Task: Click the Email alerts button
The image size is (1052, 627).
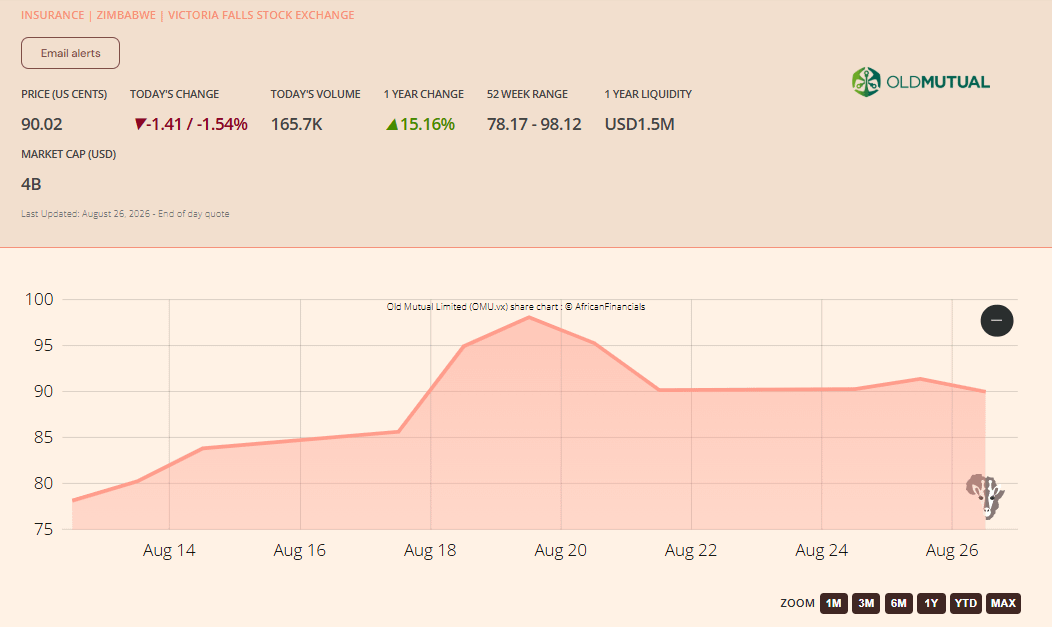Action: 70,53
